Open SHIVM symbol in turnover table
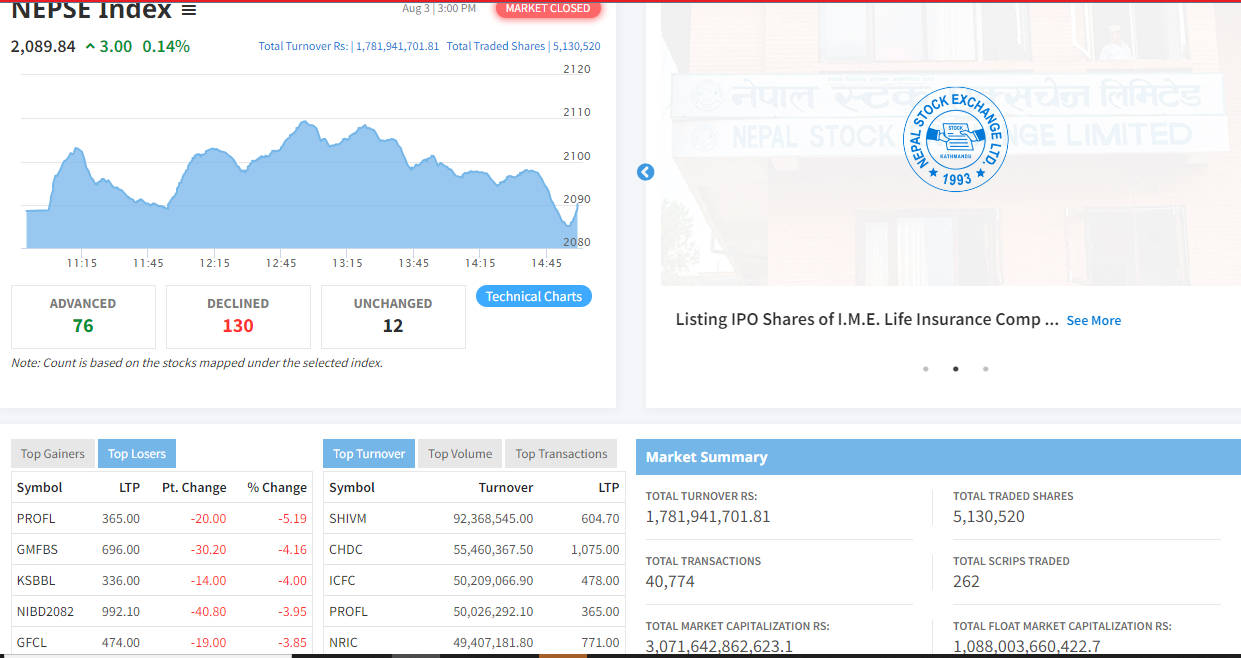Image resolution: width=1241 pixels, height=658 pixels. (x=348, y=519)
